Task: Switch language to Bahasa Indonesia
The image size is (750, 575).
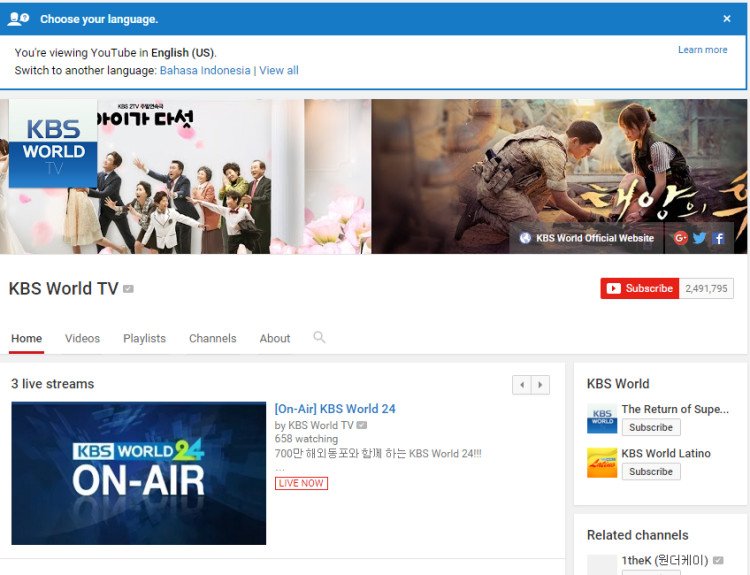Action: tap(205, 70)
